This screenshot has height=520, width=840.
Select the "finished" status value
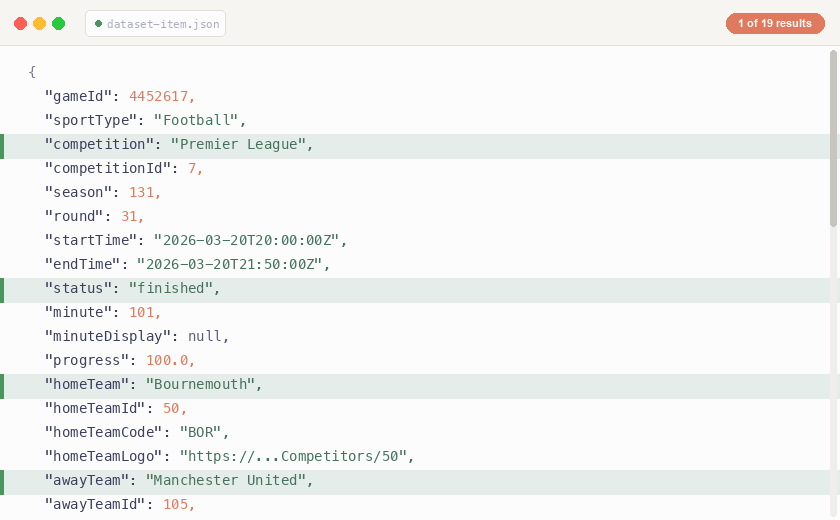[171, 288]
